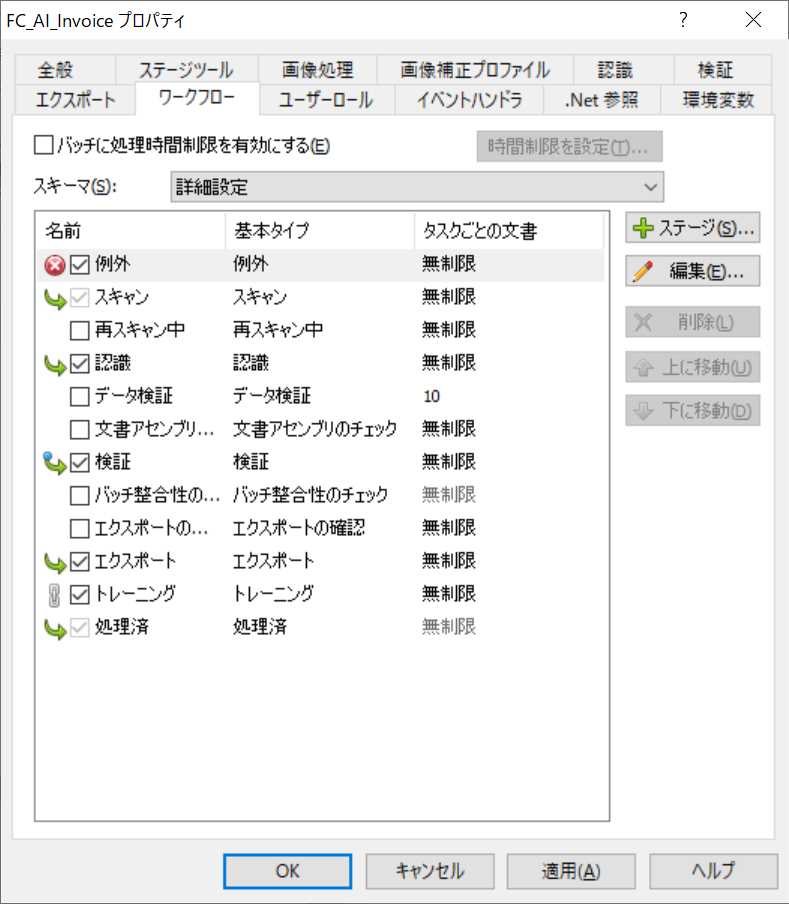Click the green arrow icon beside 認識
Viewport: 789px width, 904px height.
[x=55, y=364]
